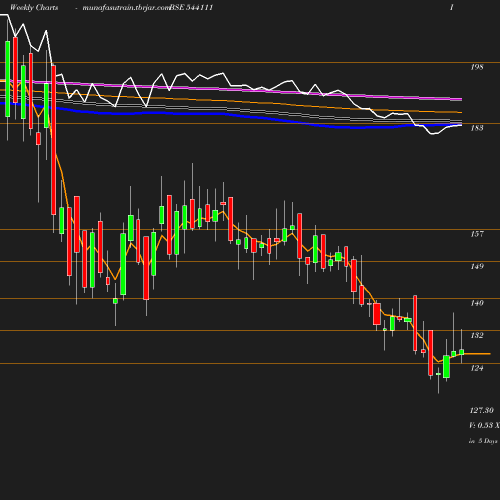Select the 132 price axis label

477,335
